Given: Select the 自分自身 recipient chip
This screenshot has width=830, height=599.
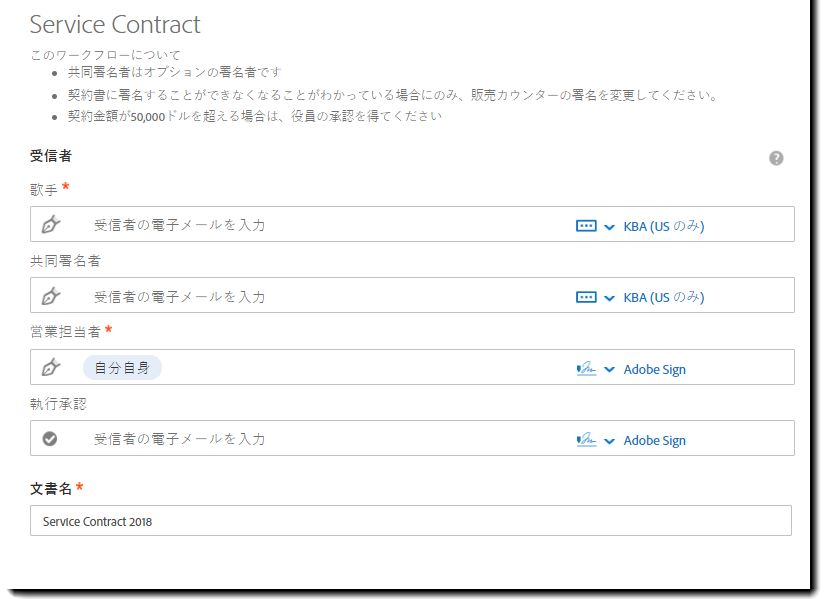Looking at the screenshot, I should pyautogui.click(x=122, y=368).
